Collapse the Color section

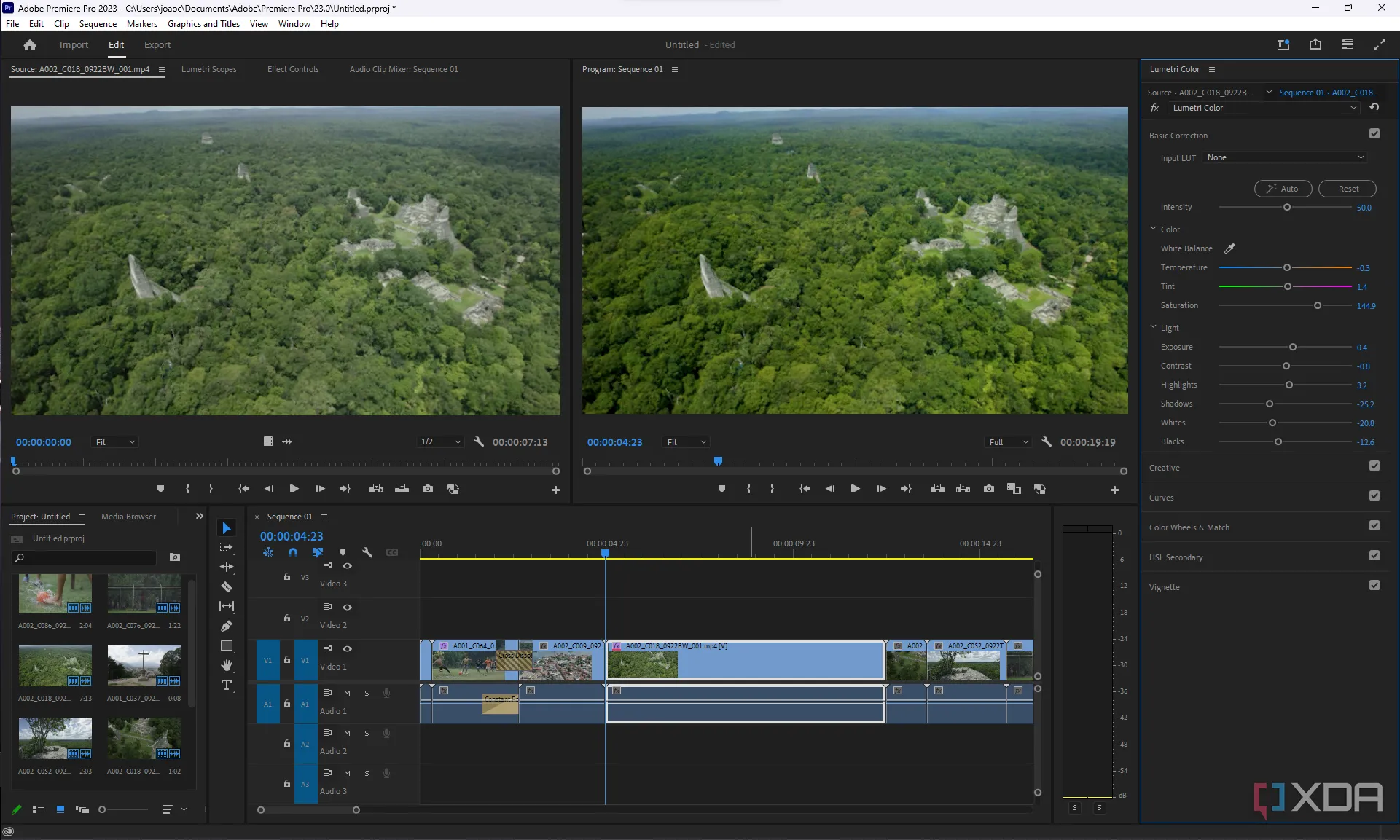(1154, 229)
